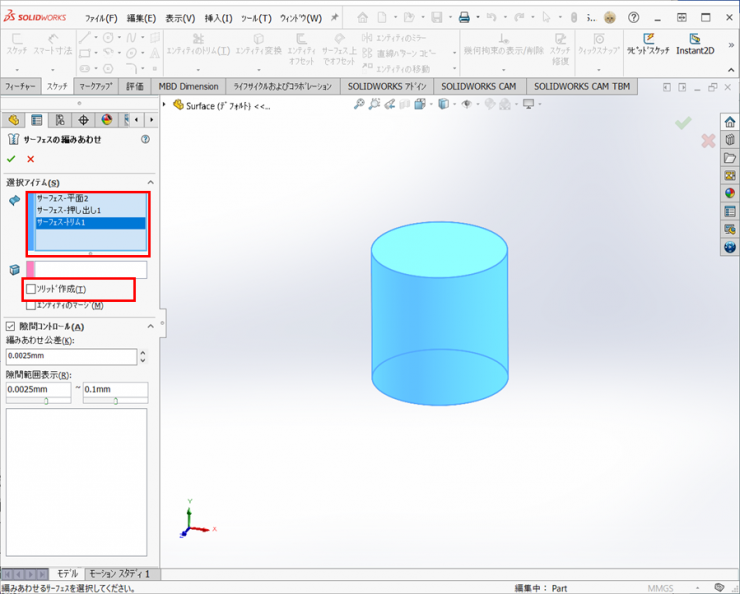This screenshot has width=740, height=594.
Task: Click the 編みあわせ公差 value field
Action: [x=70, y=356]
